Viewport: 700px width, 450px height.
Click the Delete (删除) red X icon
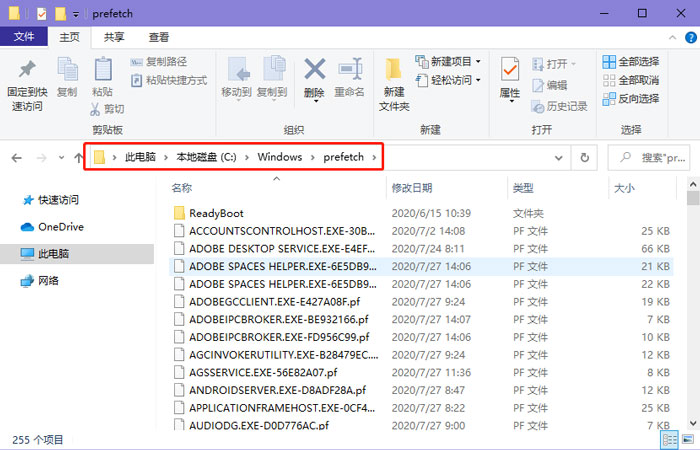pyautogui.click(x=315, y=72)
